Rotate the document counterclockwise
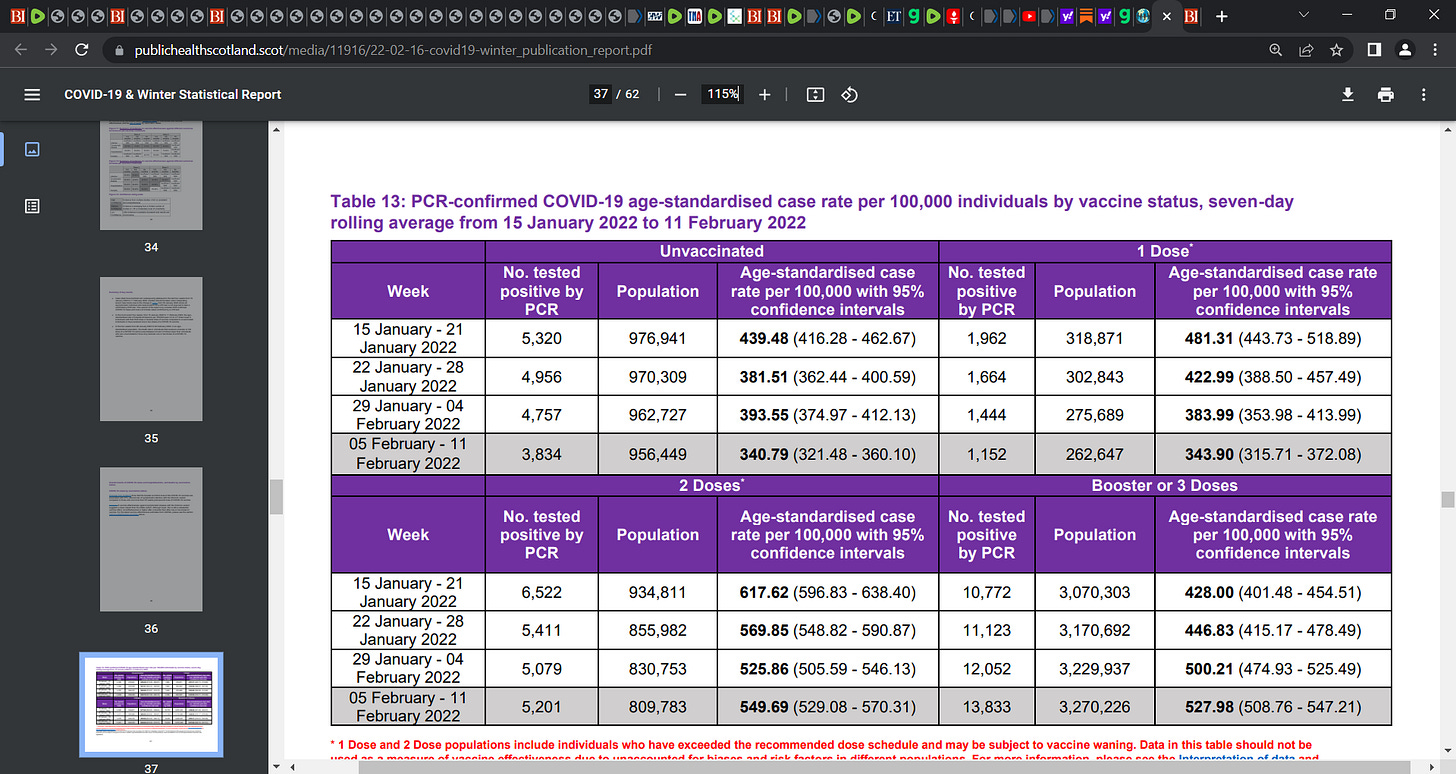Screen dimensions: 1456x774 pos(849,94)
